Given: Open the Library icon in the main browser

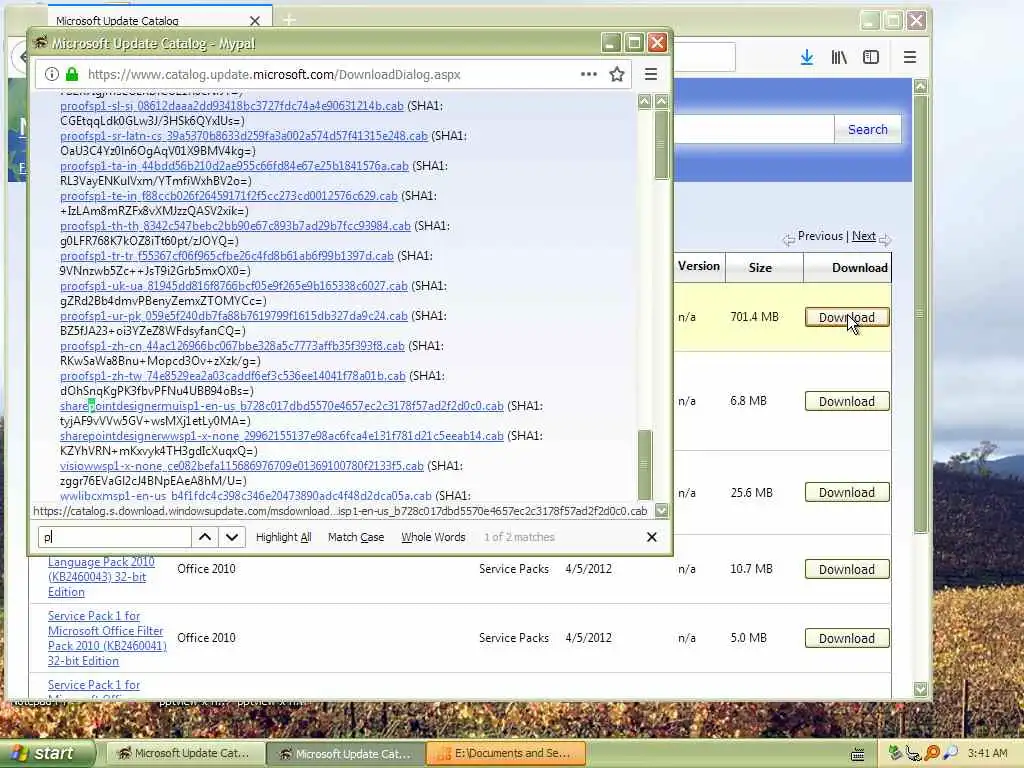Looking at the screenshot, I should (839, 57).
